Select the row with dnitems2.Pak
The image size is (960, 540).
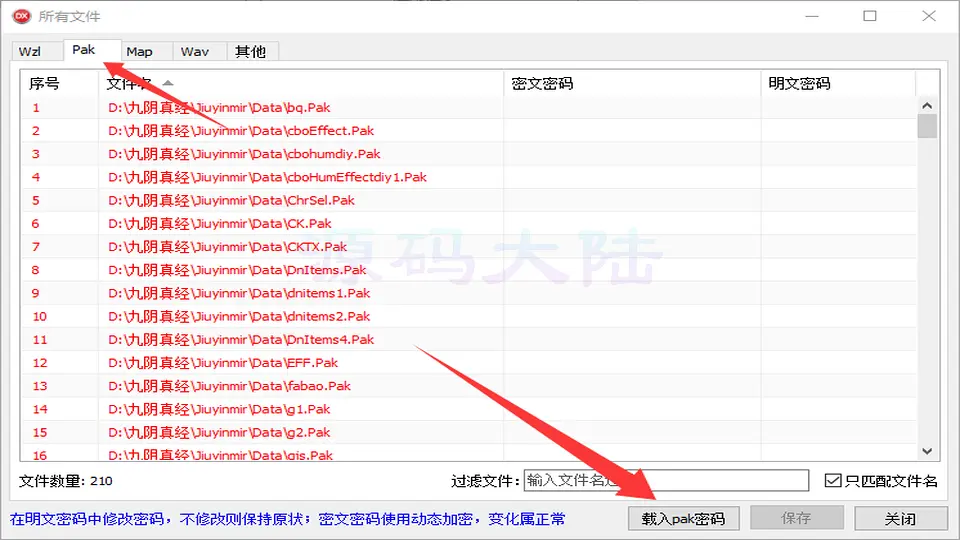point(469,317)
